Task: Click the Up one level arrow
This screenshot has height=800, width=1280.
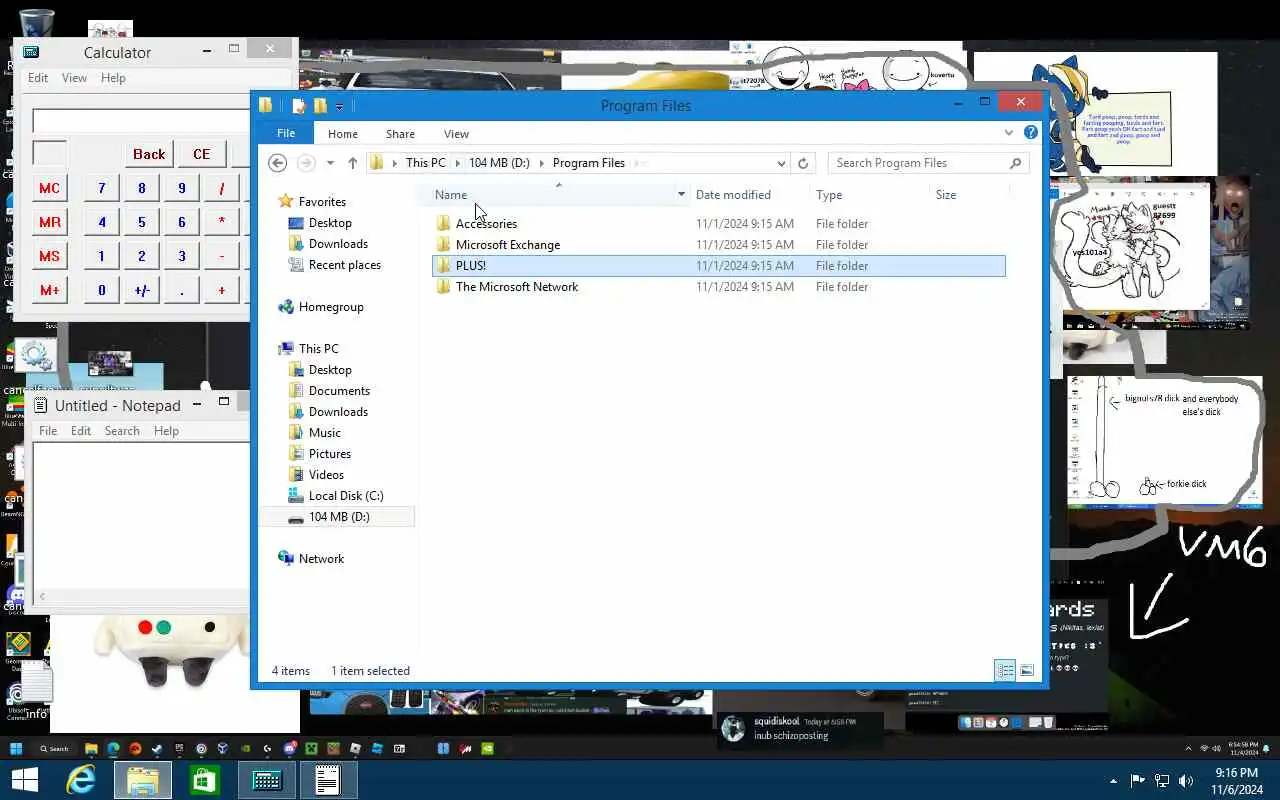Action: coord(352,163)
